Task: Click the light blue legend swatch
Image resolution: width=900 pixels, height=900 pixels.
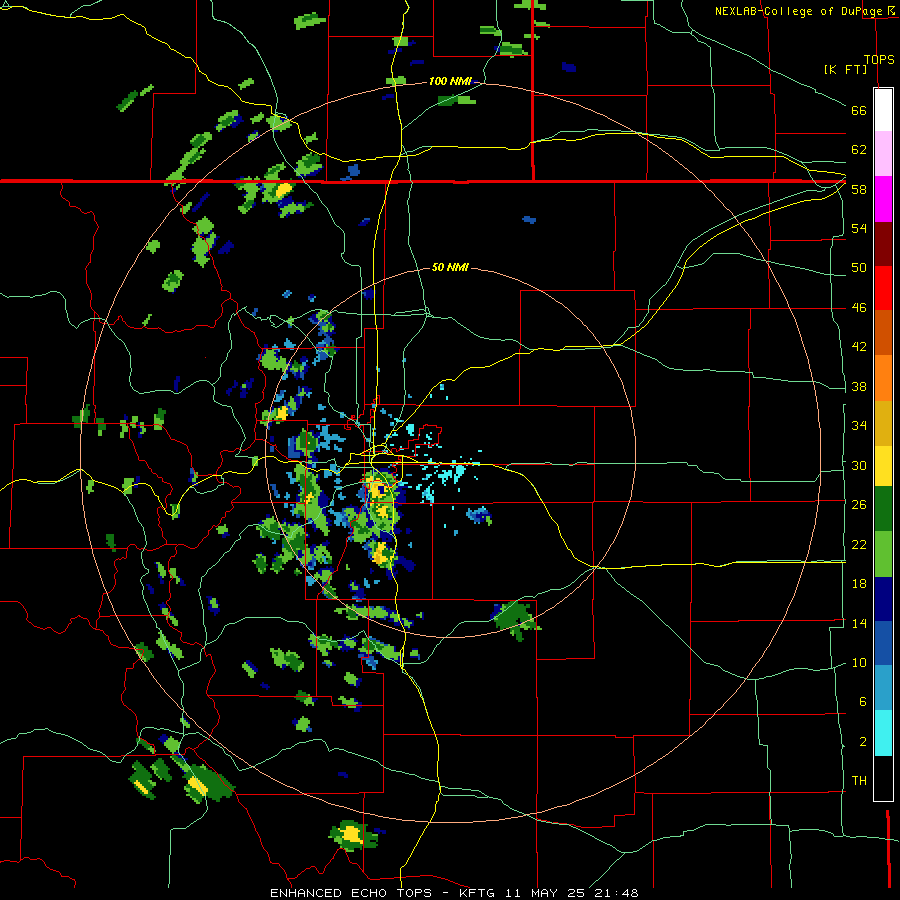Action: pyautogui.click(x=883, y=688)
